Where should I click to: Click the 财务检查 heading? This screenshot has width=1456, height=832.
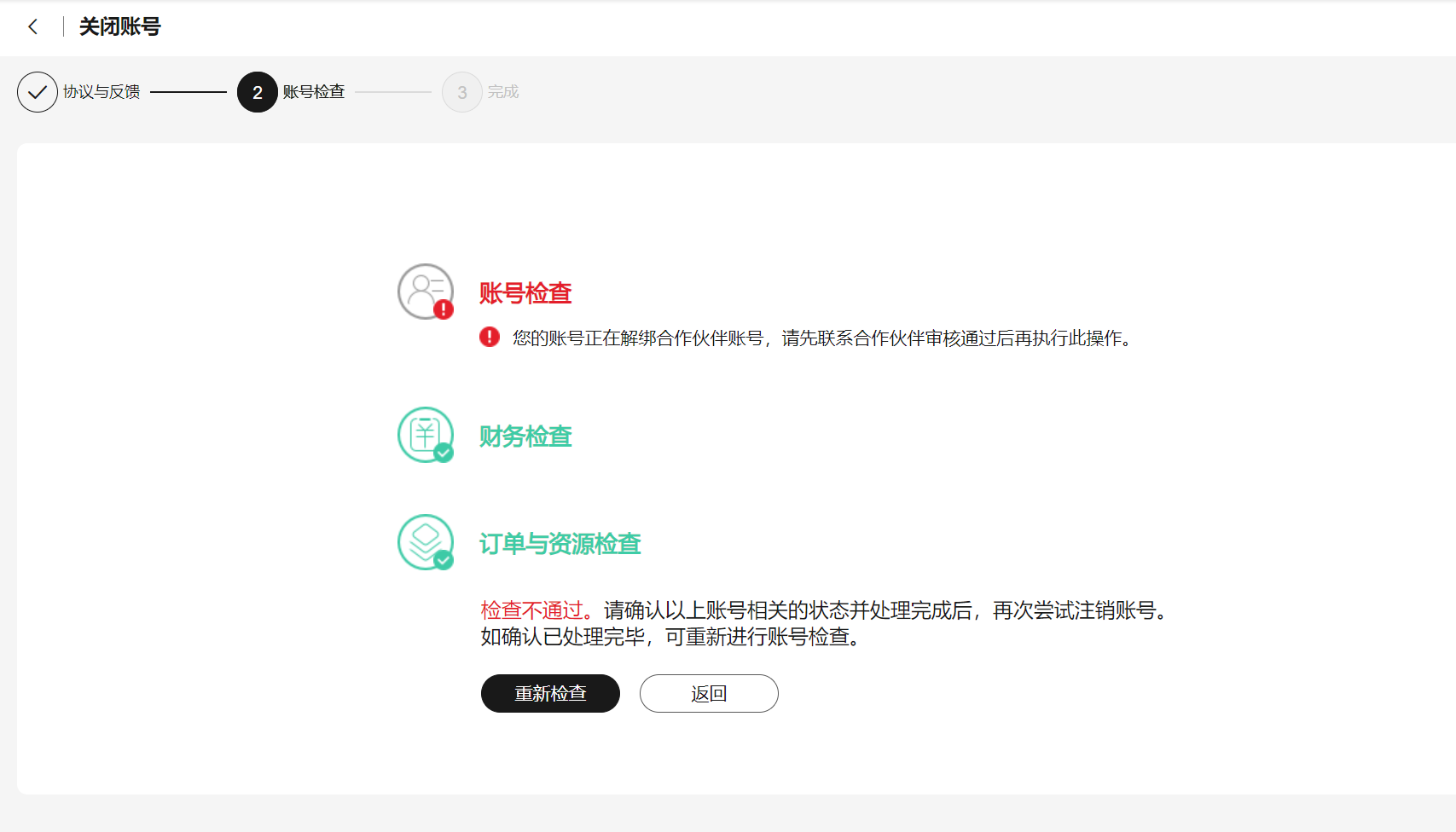525,436
